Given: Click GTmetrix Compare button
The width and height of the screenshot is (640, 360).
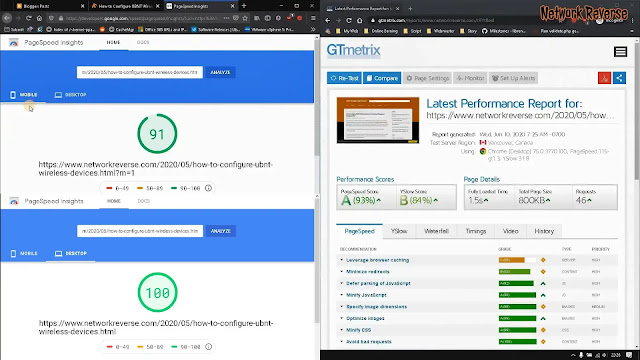Looking at the screenshot, I should click(382, 78).
